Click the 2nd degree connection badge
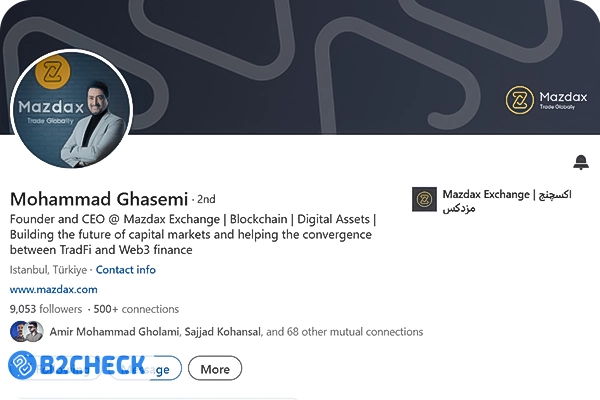Viewport: 600px width, 400px height. tap(206, 199)
